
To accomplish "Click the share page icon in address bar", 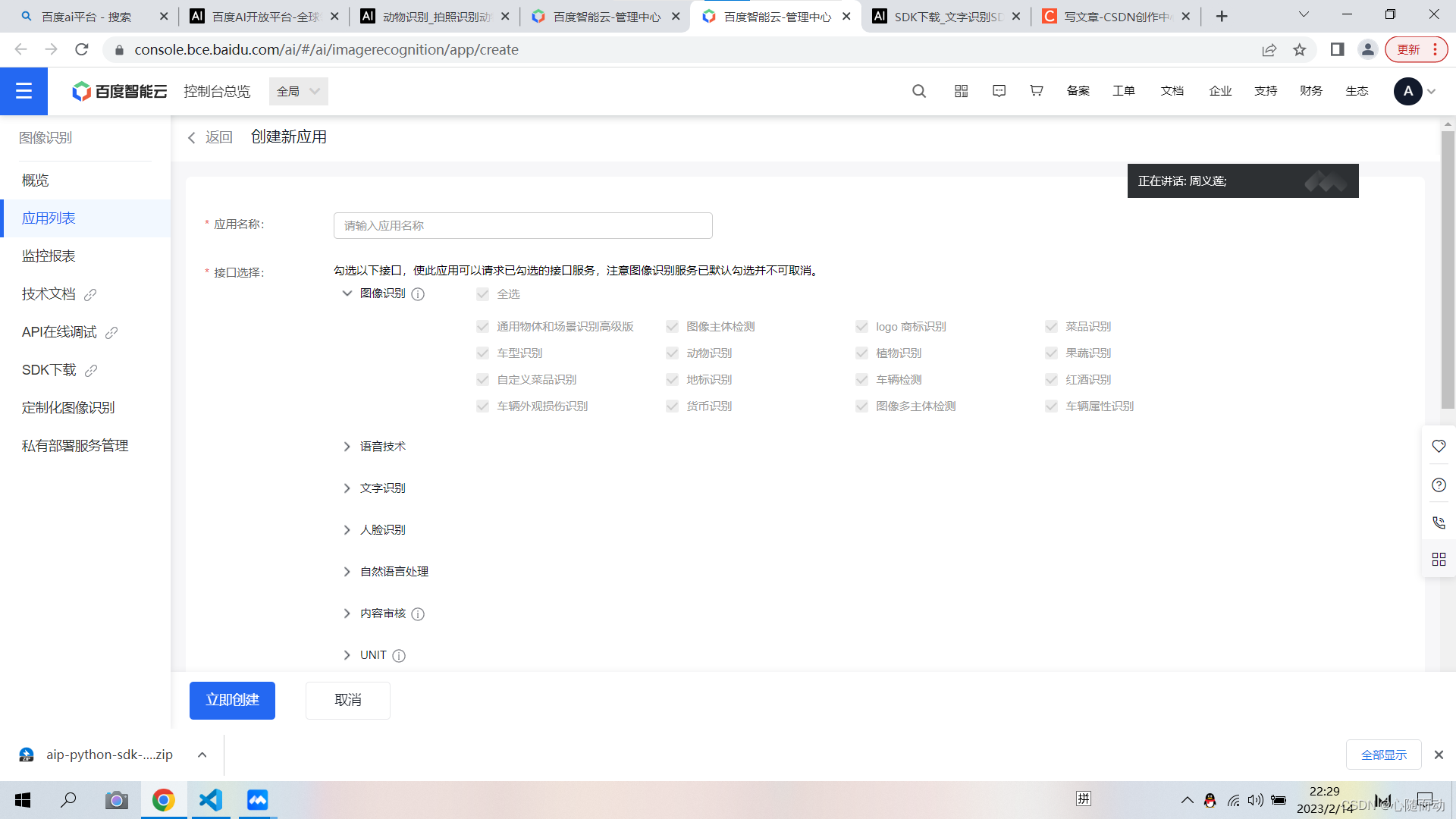I will pyautogui.click(x=1269, y=49).
